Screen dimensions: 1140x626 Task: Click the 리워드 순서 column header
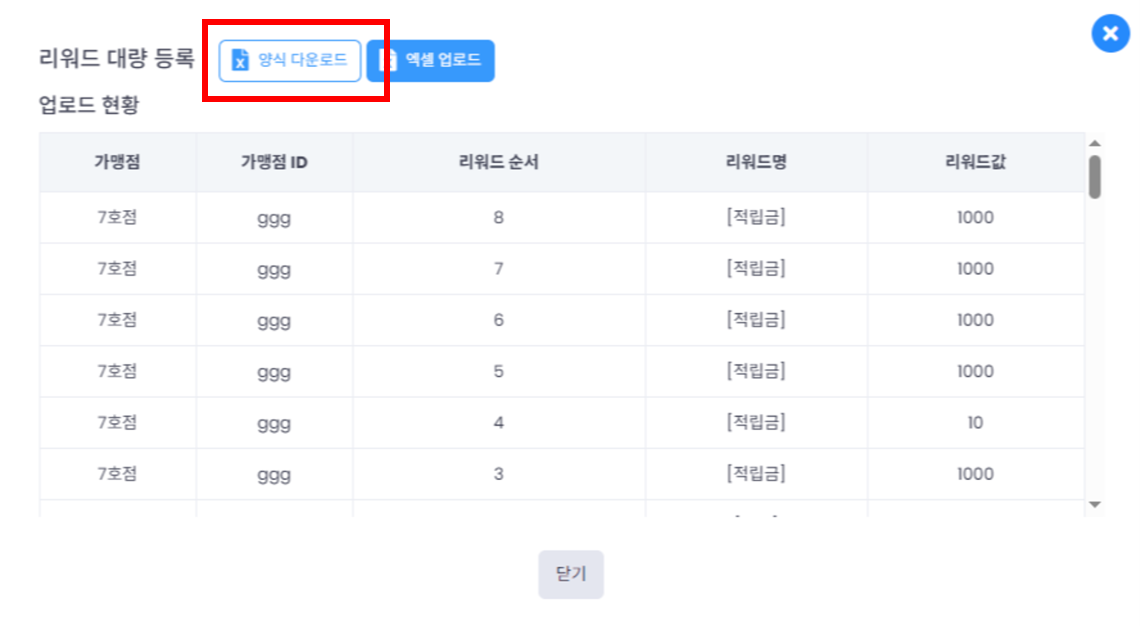(x=499, y=162)
